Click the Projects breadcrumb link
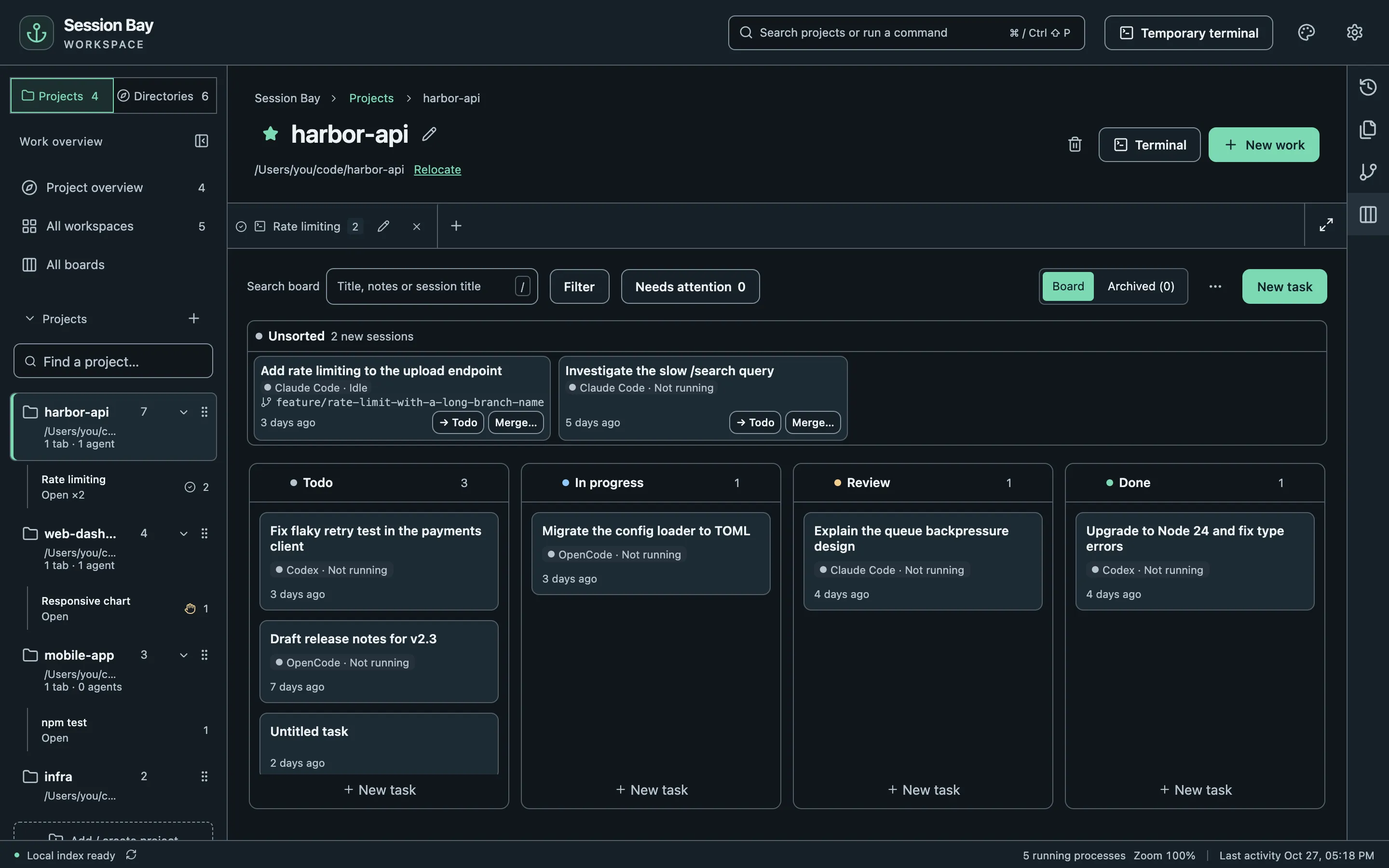 (371, 98)
